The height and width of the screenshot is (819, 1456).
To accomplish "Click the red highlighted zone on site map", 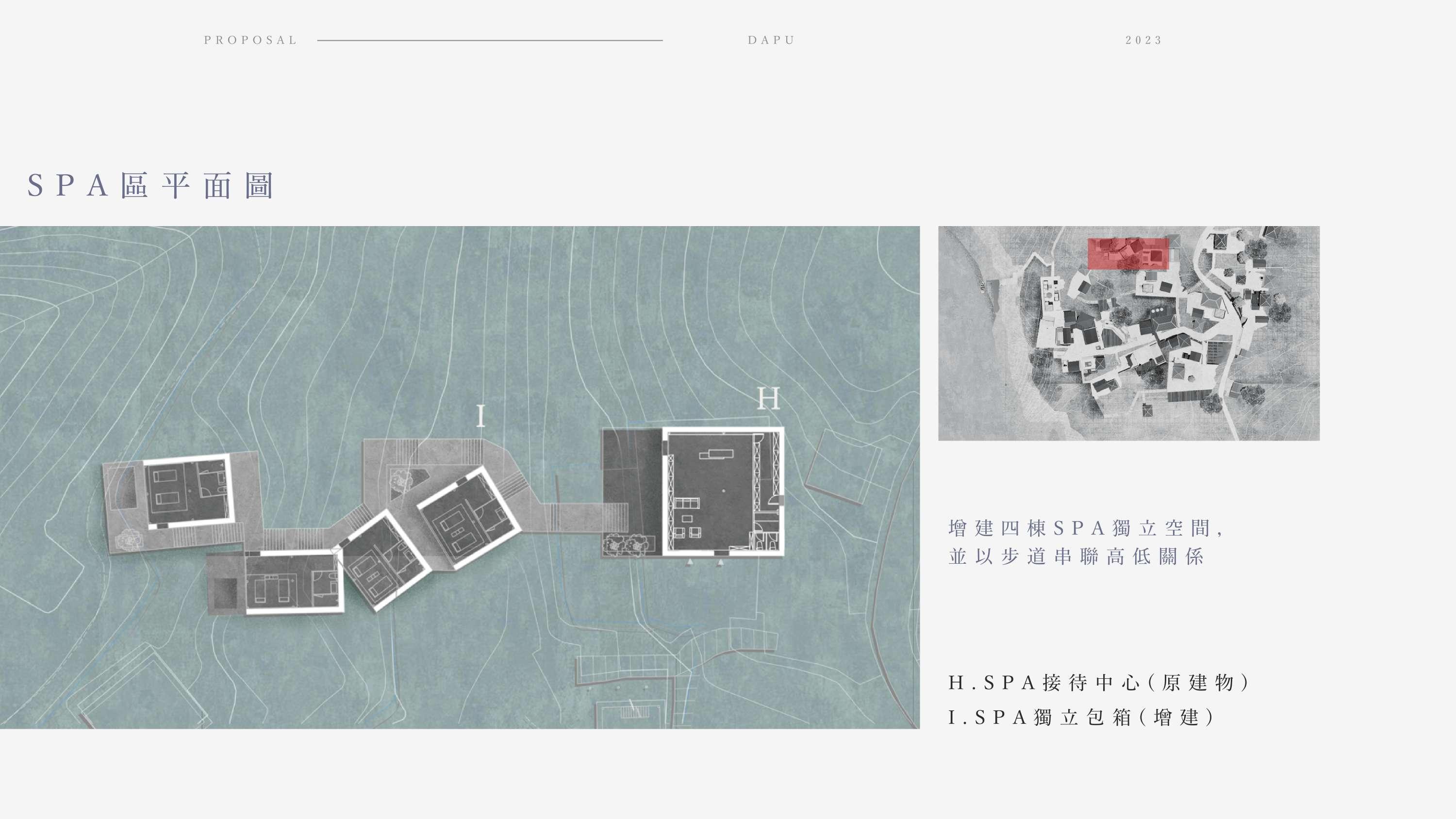I will click(x=1128, y=253).
